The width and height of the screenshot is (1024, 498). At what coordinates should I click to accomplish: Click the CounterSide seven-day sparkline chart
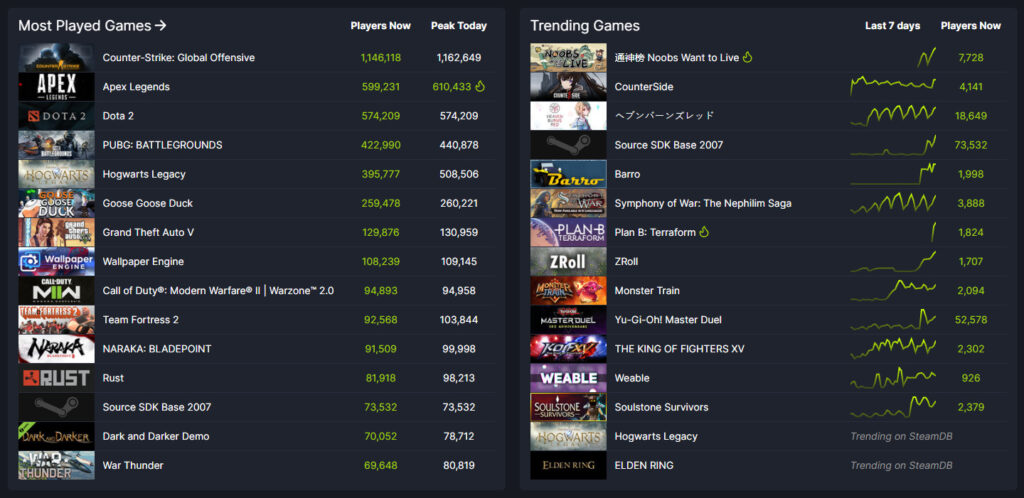pos(892,87)
